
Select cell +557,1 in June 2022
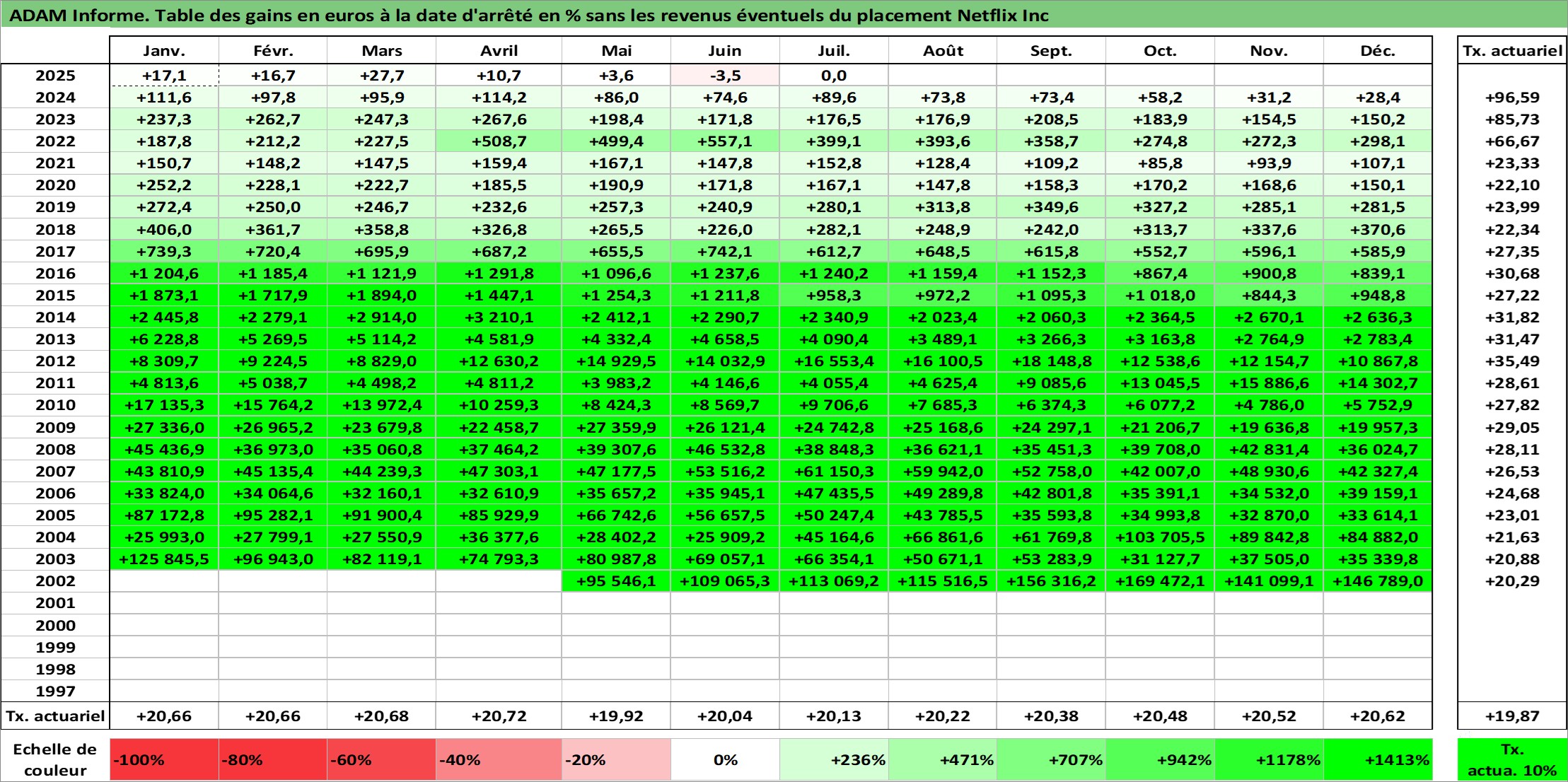(725, 141)
